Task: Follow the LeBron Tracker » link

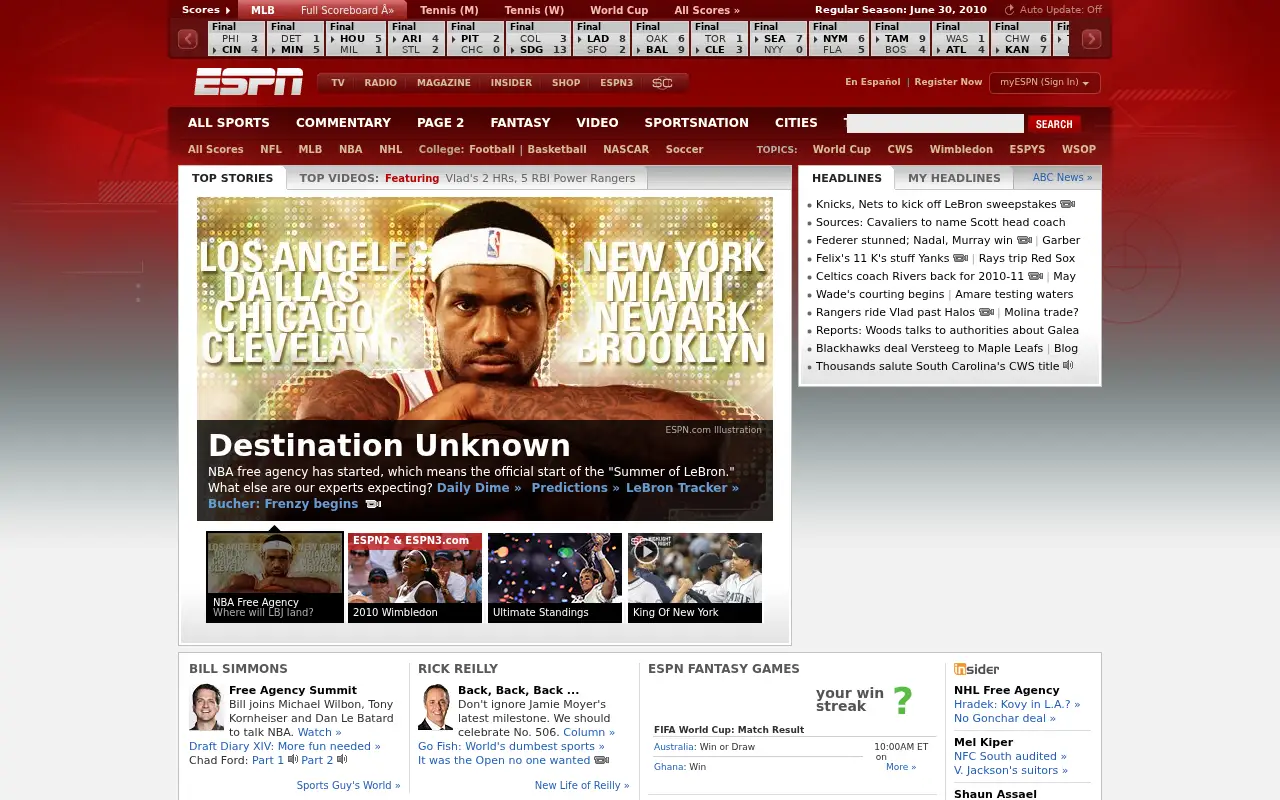Action: point(682,488)
